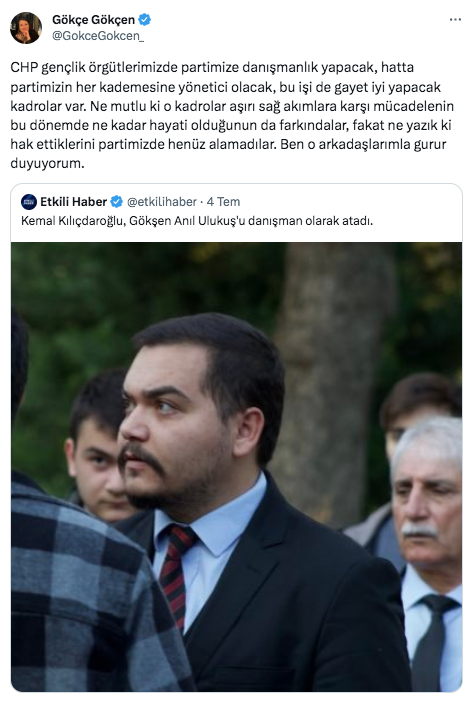Viewport: 475px width, 703px height.
Task: Click the blue verified badge beside Gökçe Gökçen
Action: [x=144, y=20]
